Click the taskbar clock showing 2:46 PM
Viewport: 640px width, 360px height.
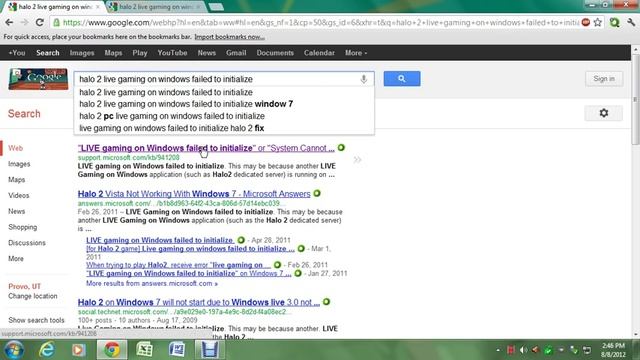[x=613, y=350]
